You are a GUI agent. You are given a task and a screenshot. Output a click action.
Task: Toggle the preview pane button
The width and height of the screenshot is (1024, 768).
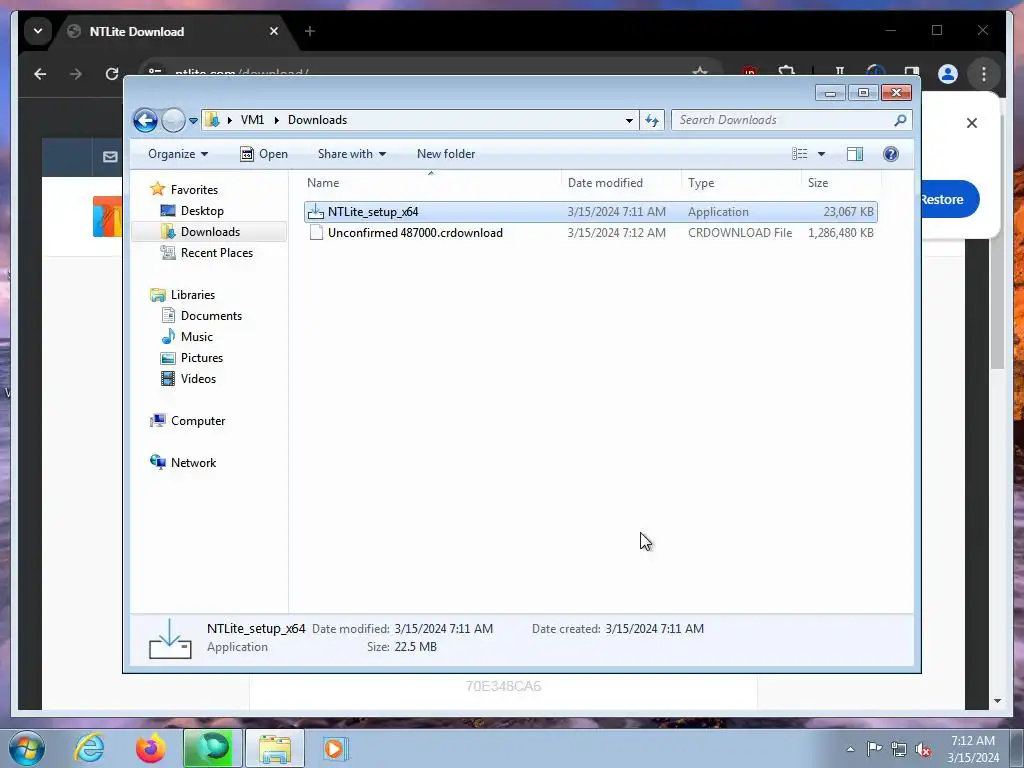[855, 154]
